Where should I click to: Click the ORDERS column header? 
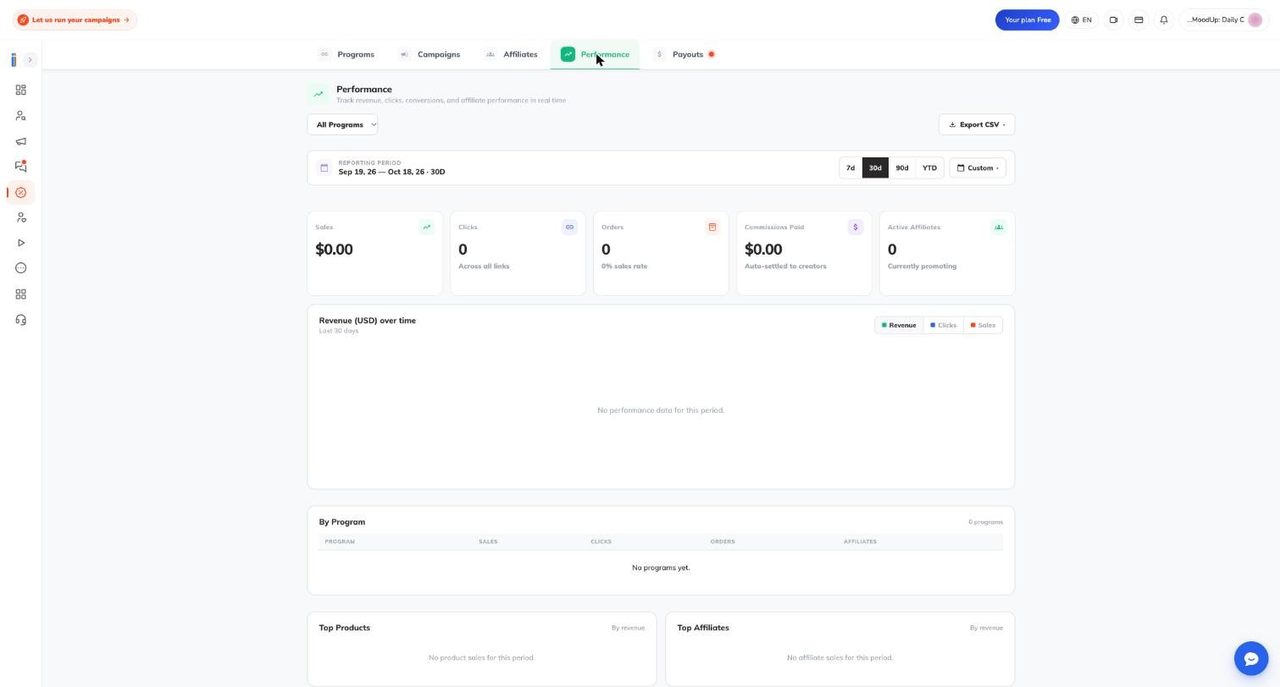click(723, 542)
